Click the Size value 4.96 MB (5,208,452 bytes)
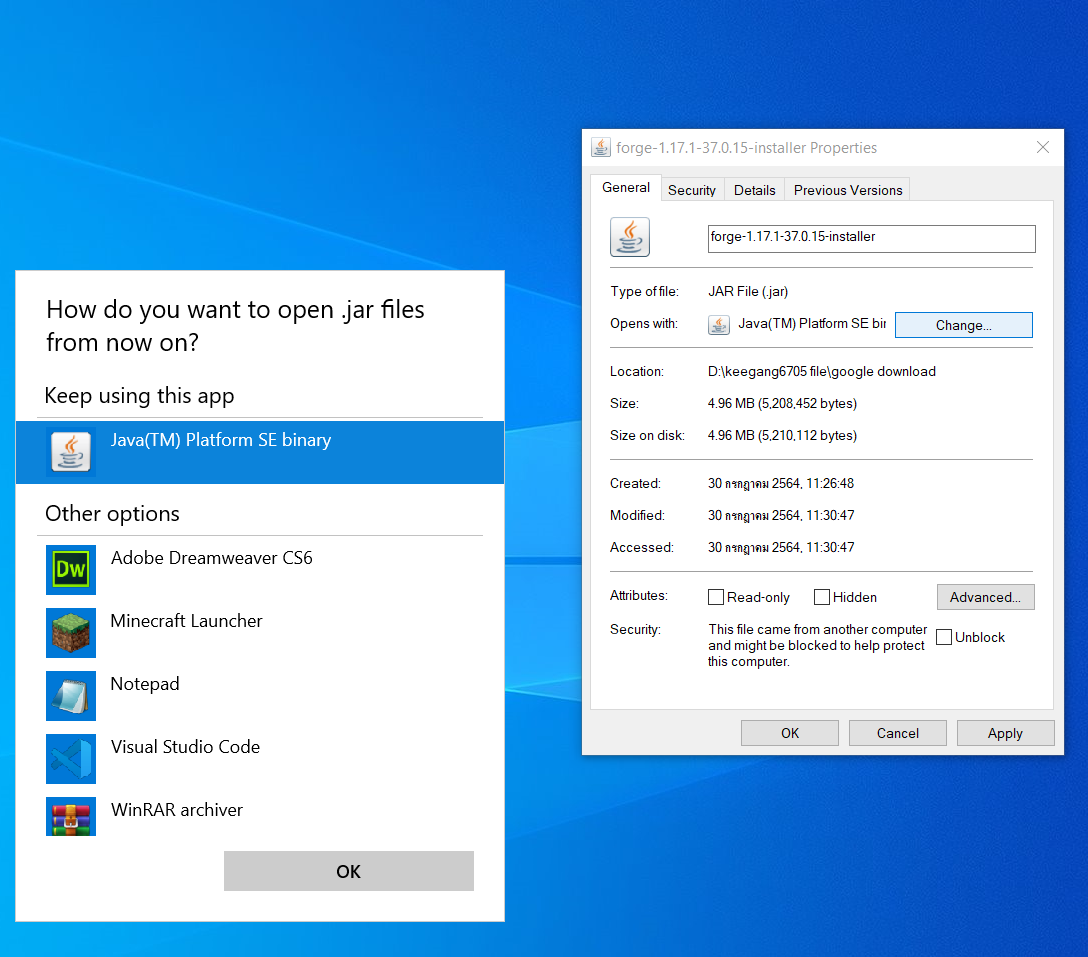The width and height of the screenshot is (1088, 957). pos(783,403)
